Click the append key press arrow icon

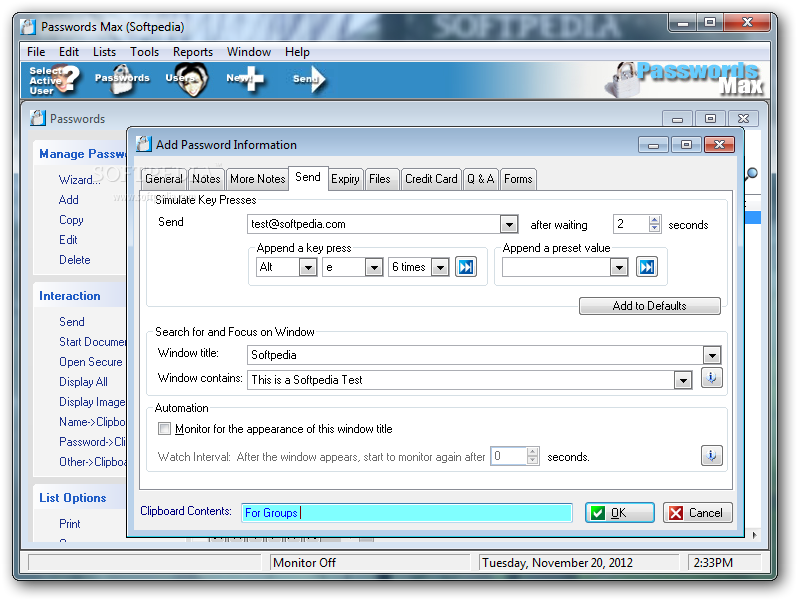pos(466,267)
